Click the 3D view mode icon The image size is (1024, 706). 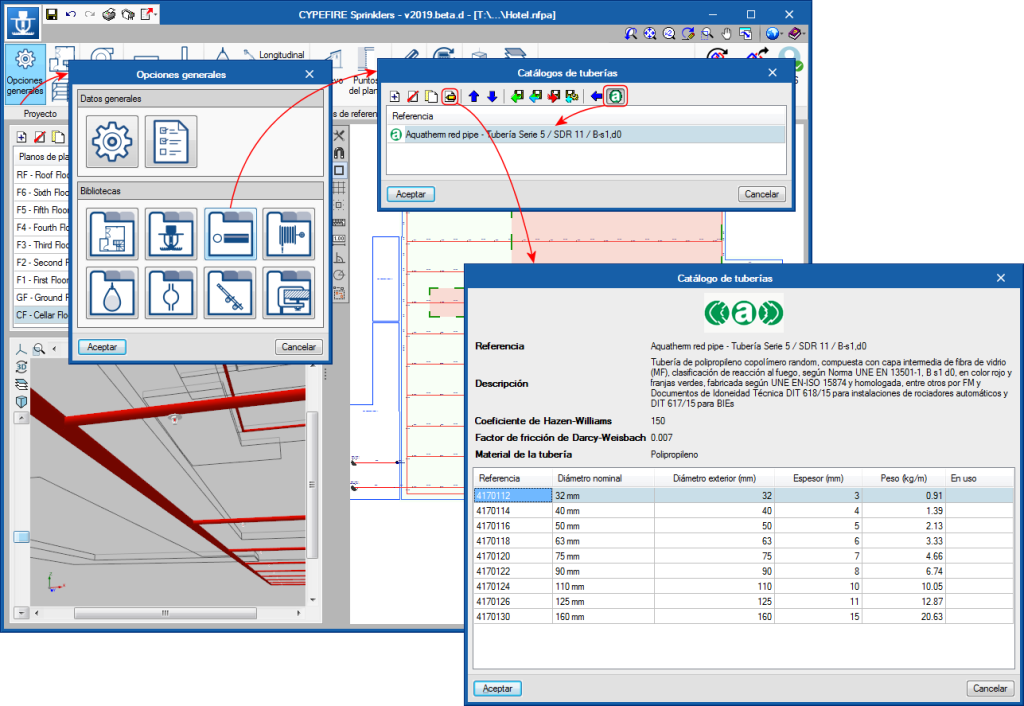[x=21, y=367]
